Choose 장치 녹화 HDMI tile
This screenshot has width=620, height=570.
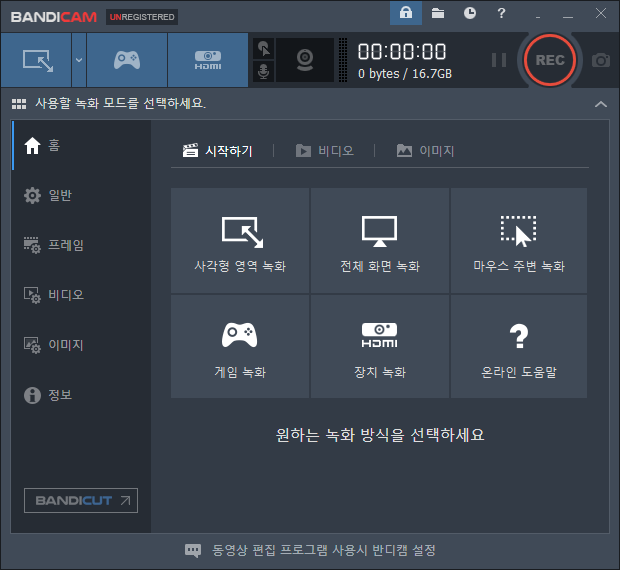[380, 346]
